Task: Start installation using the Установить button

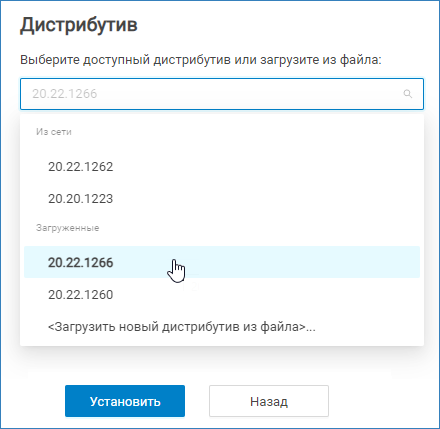Action: (125, 401)
